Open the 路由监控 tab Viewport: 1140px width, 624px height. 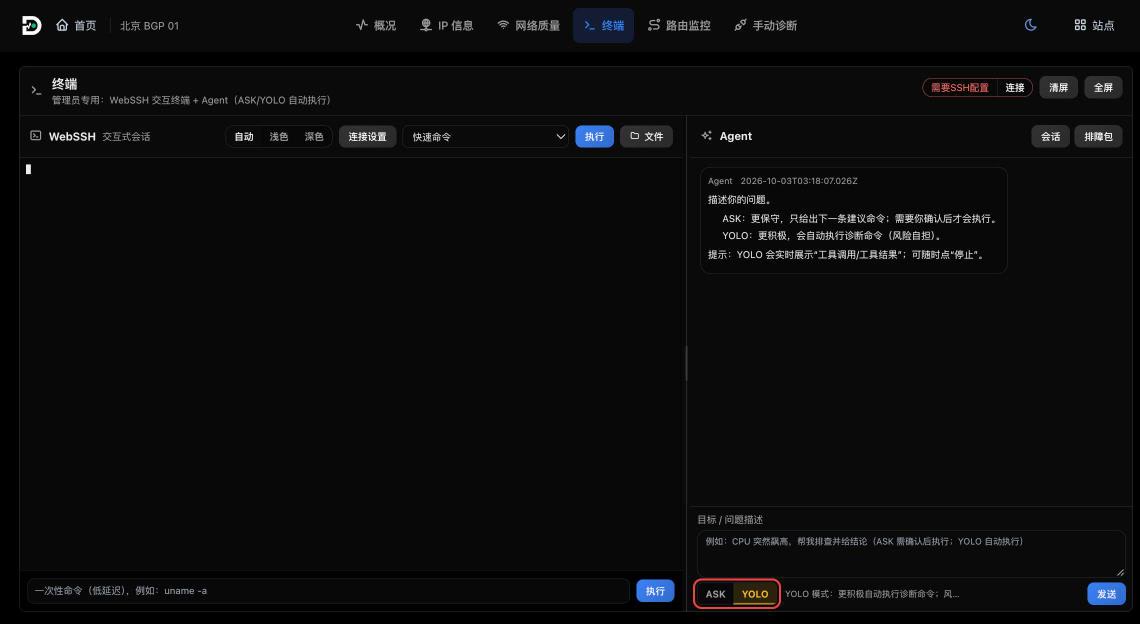click(x=679, y=25)
